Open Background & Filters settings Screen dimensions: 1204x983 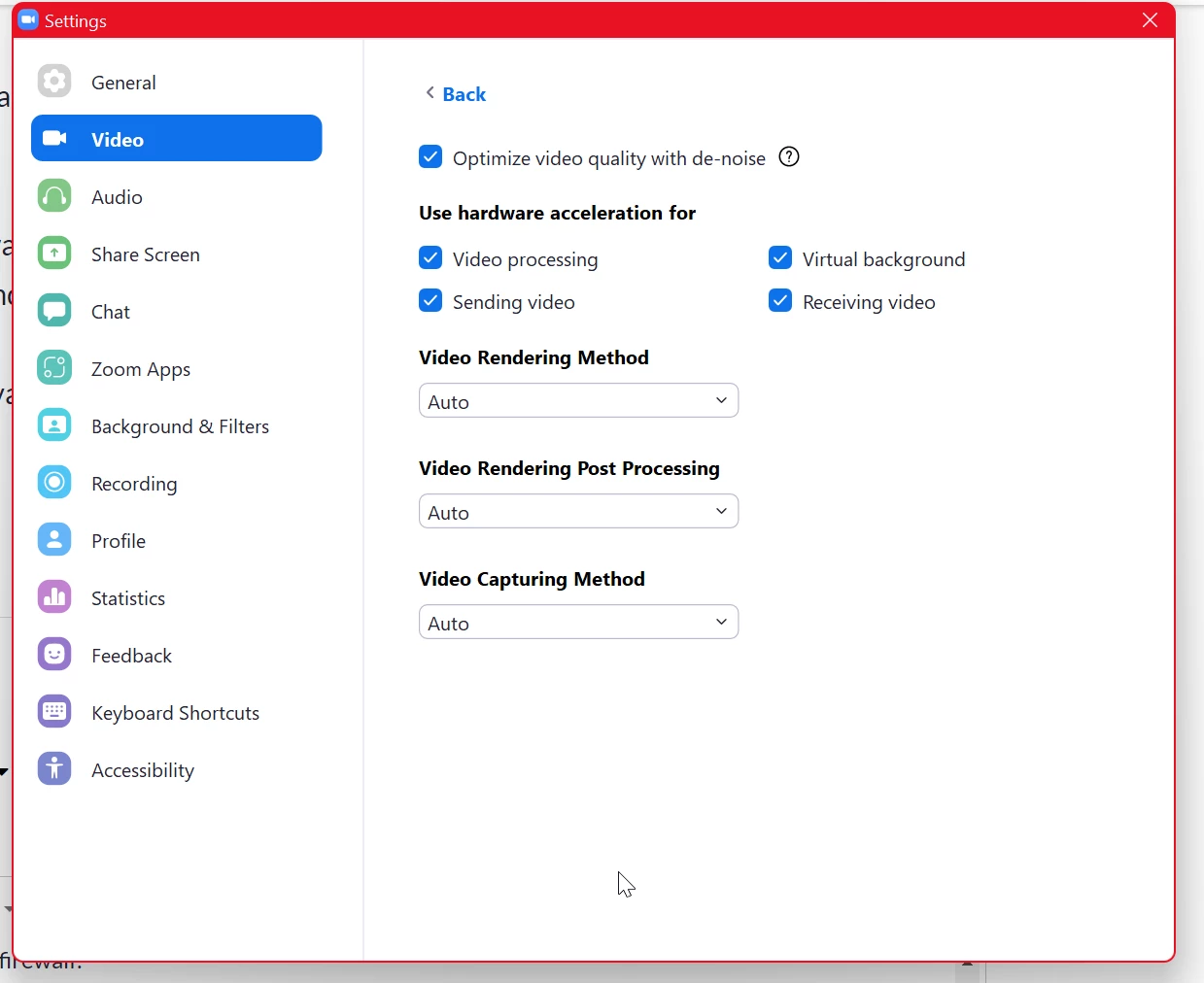177,425
